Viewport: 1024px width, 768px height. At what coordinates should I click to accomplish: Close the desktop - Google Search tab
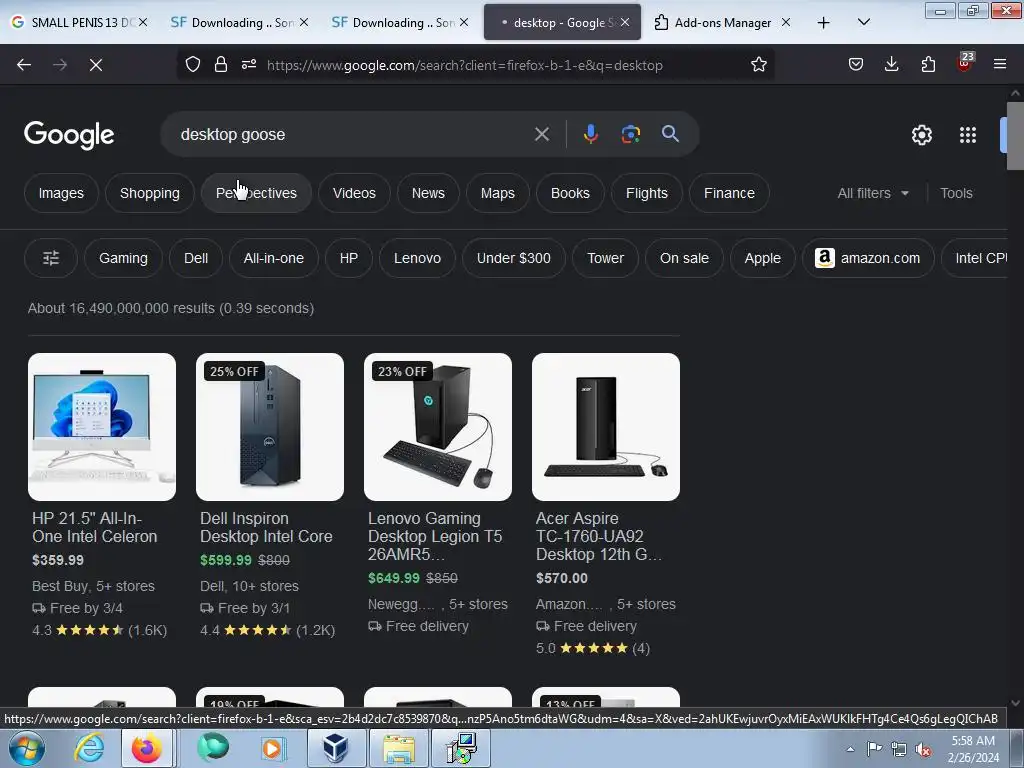click(x=625, y=22)
